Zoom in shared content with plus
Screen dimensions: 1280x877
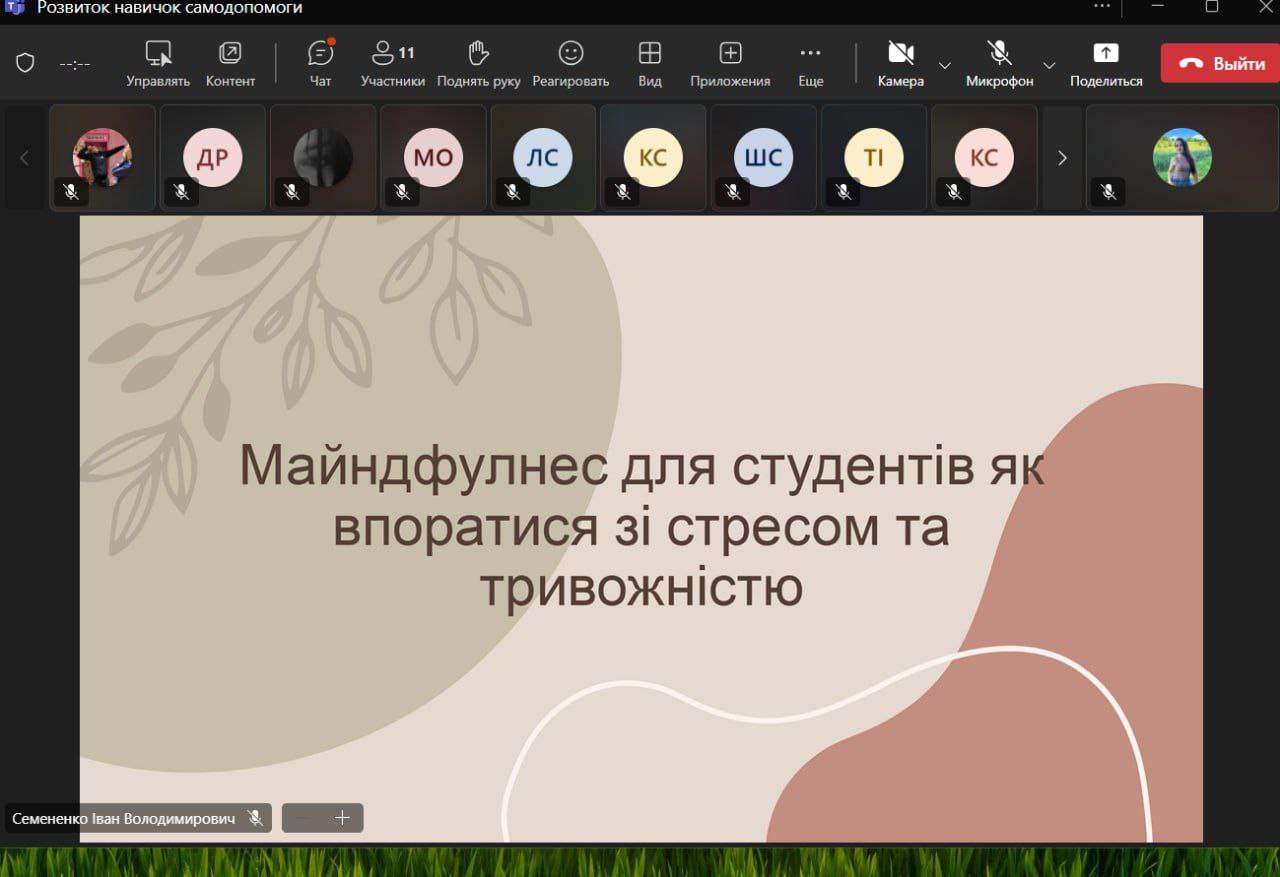(x=342, y=818)
